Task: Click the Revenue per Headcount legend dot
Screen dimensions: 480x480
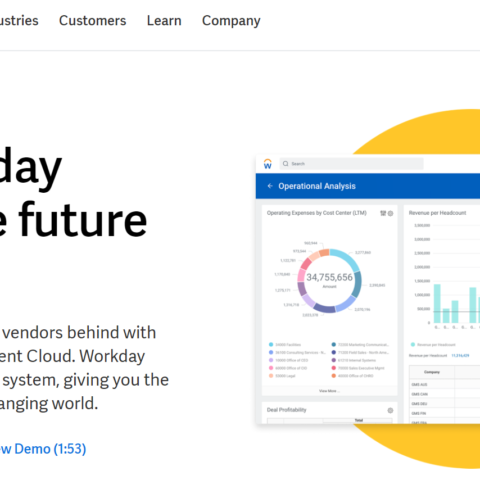Action: [413, 344]
